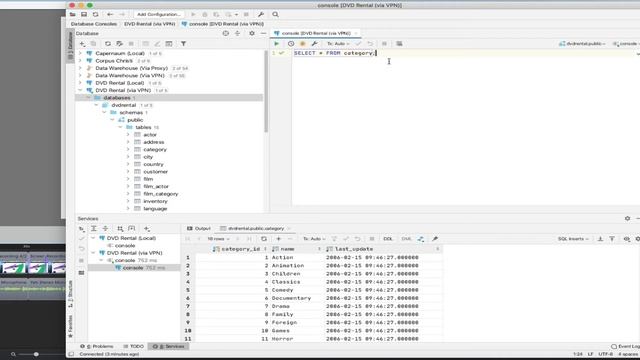Open the SQL Inserts extractor dropdown

[573, 239]
